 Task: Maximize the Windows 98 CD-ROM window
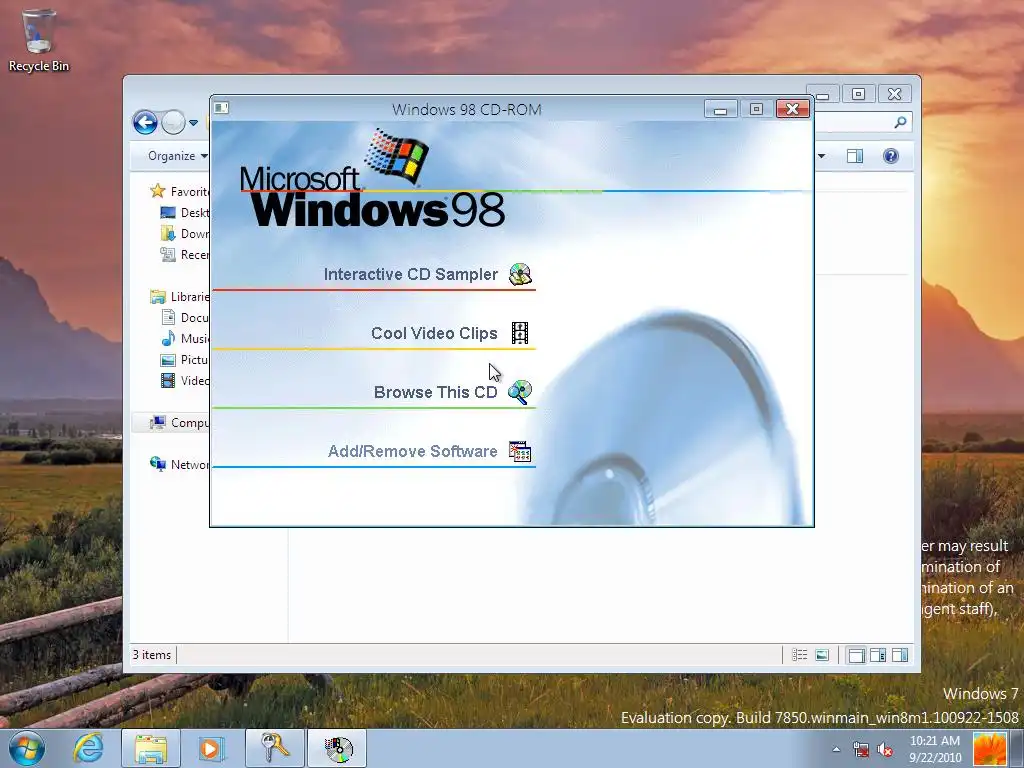tap(756, 109)
